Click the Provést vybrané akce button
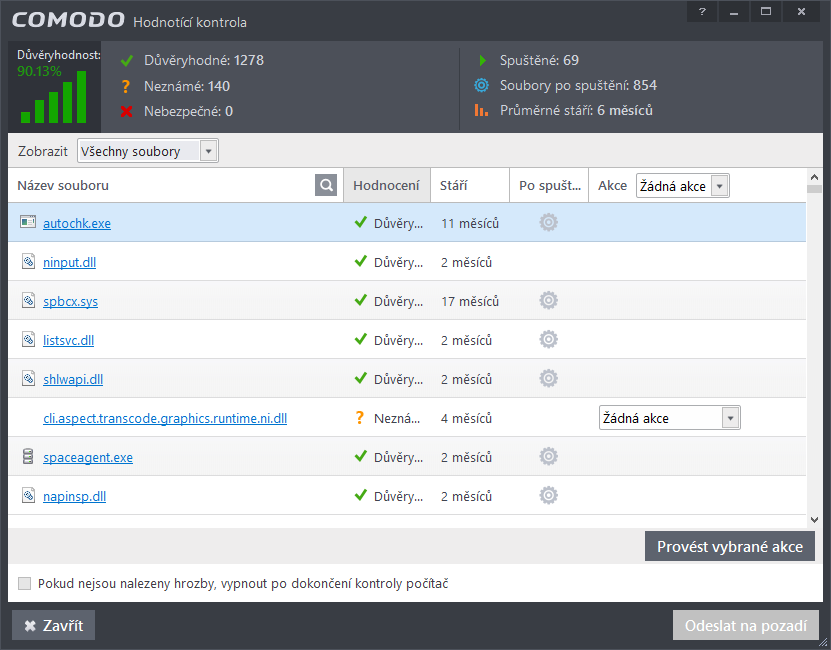The height and width of the screenshot is (650, 831). tap(729, 547)
